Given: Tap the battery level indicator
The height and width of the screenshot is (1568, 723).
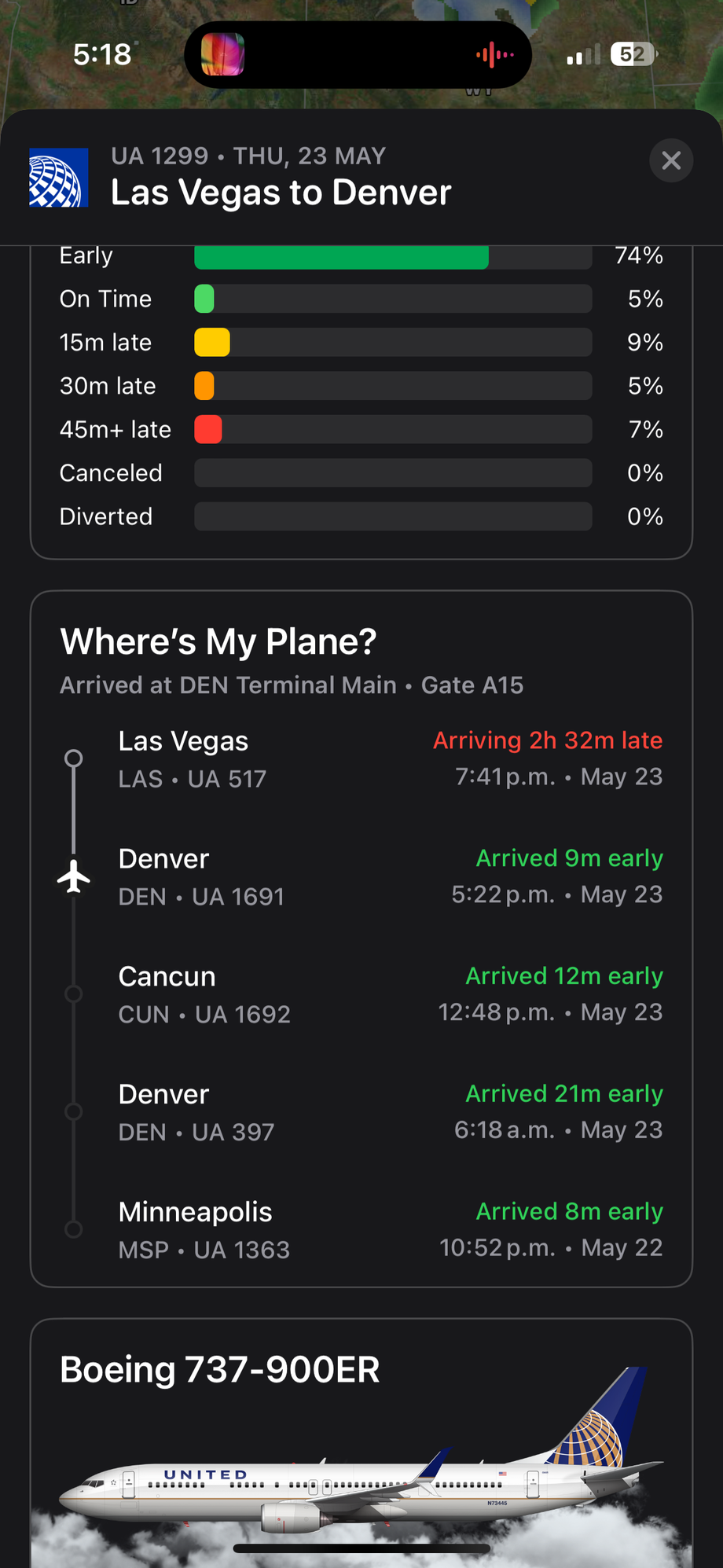Looking at the screenshot, I should 633,54.
